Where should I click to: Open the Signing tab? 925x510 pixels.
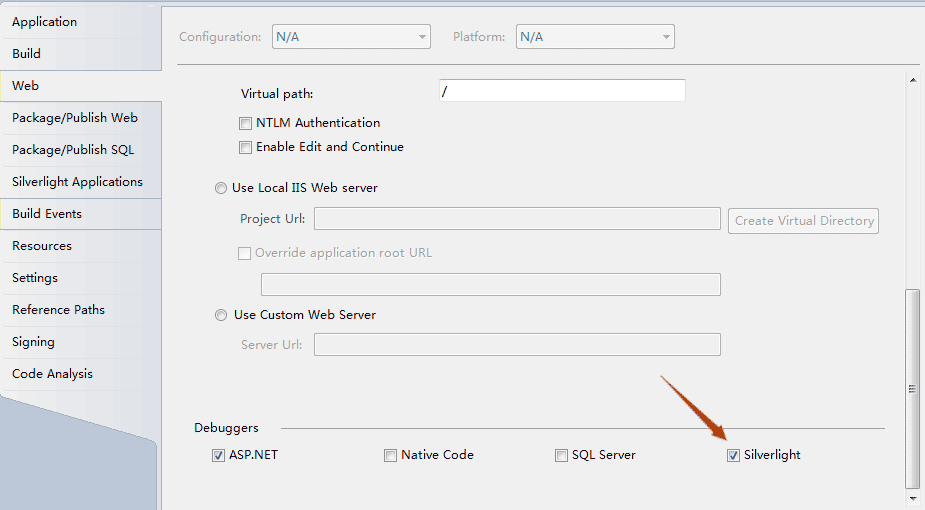33,342
